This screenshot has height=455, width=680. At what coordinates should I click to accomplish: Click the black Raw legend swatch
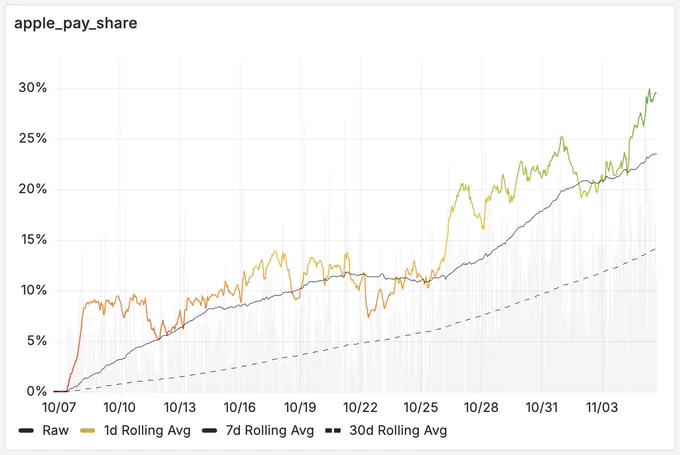[26, 431]
